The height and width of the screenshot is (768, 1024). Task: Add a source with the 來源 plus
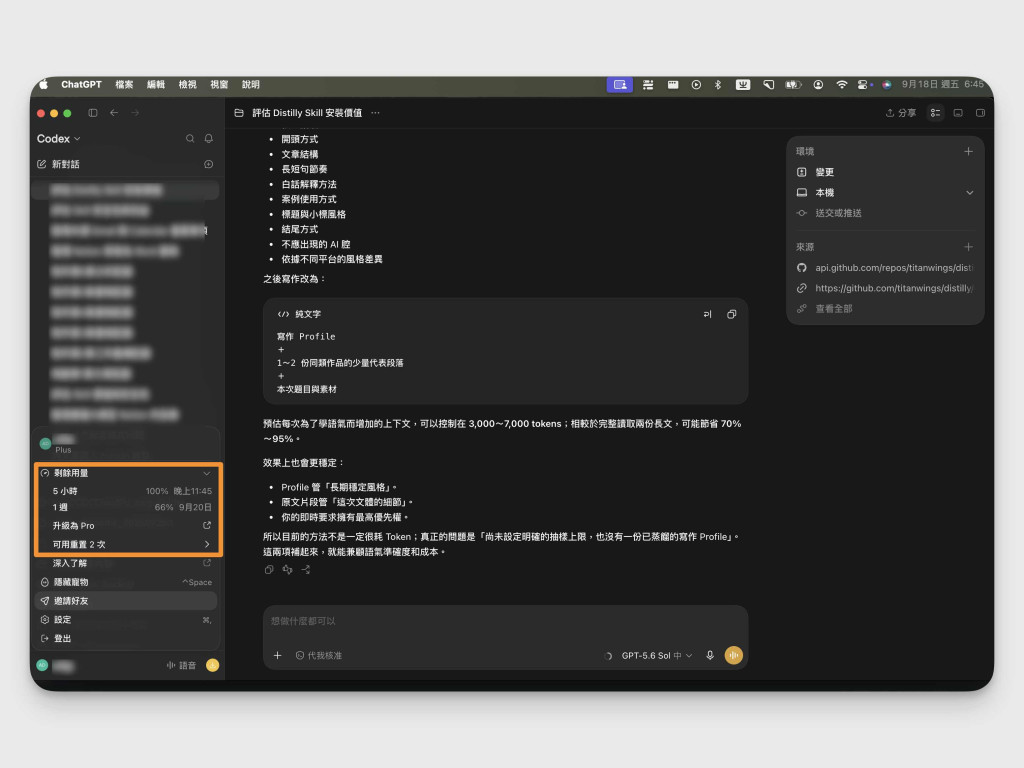(x=968, y=247)
